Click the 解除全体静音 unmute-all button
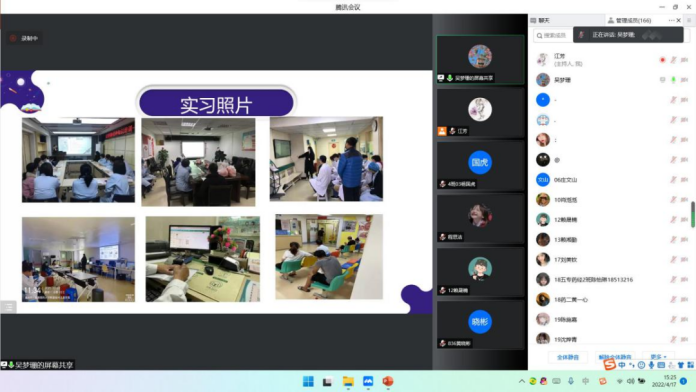696x392 pixels. click(x=615, y=357)
